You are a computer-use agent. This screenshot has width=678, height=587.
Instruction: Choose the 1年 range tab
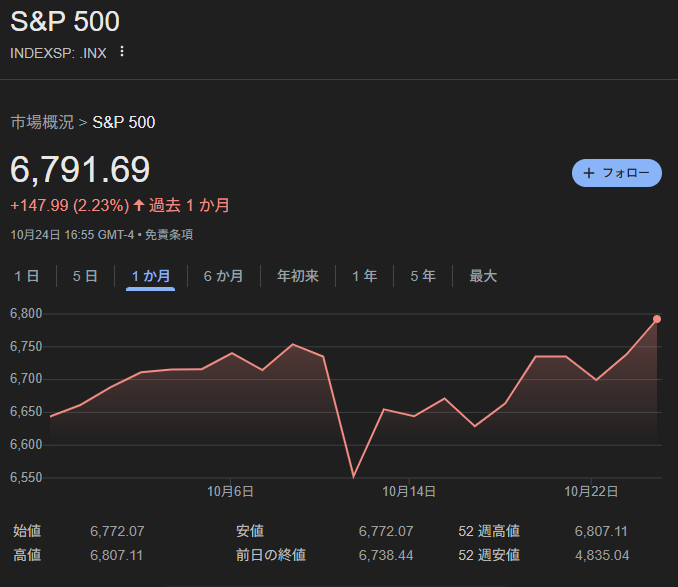tap(364, 276)
